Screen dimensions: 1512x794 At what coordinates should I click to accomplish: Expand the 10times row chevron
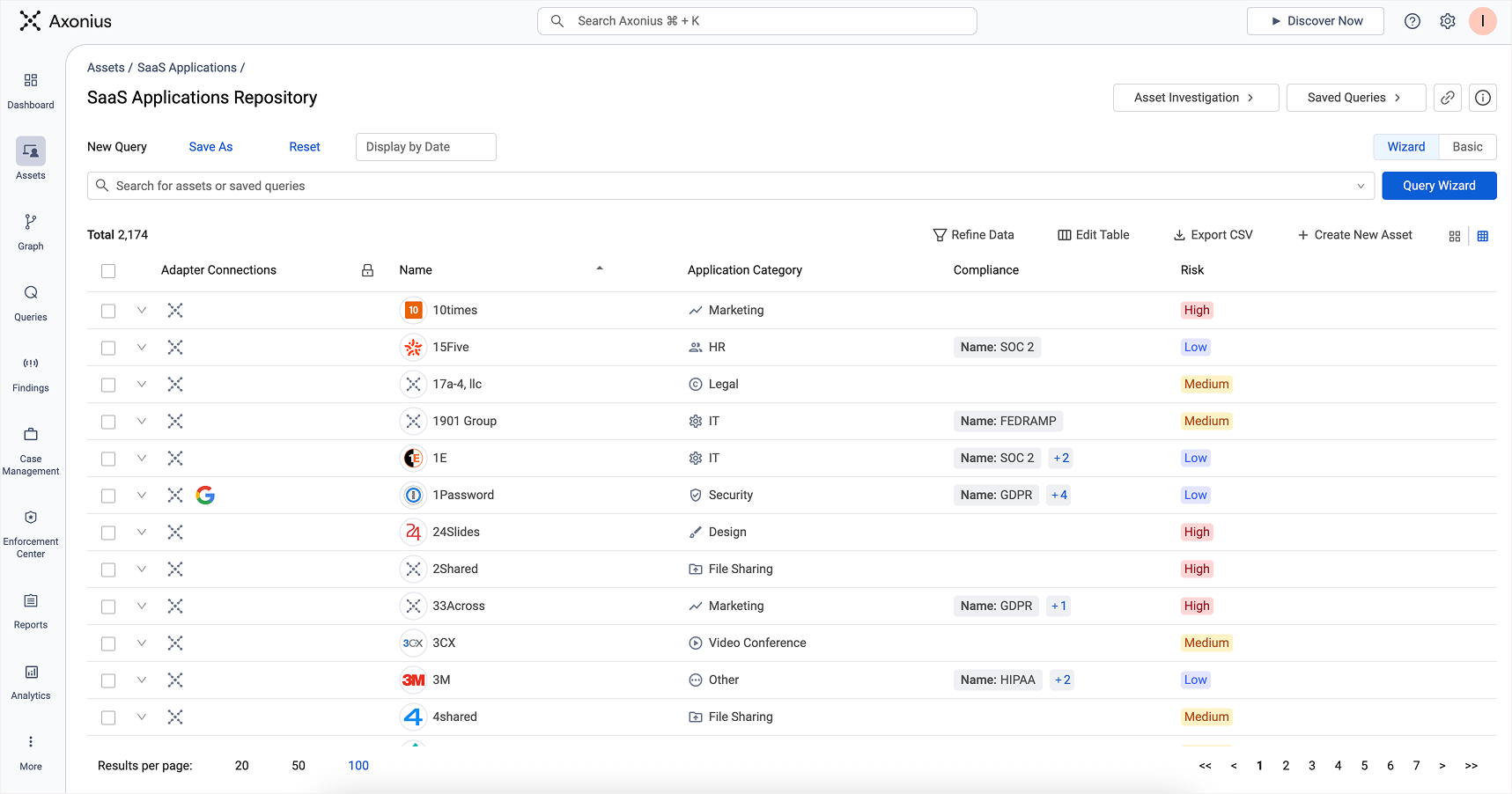click(x=141, y=310)
